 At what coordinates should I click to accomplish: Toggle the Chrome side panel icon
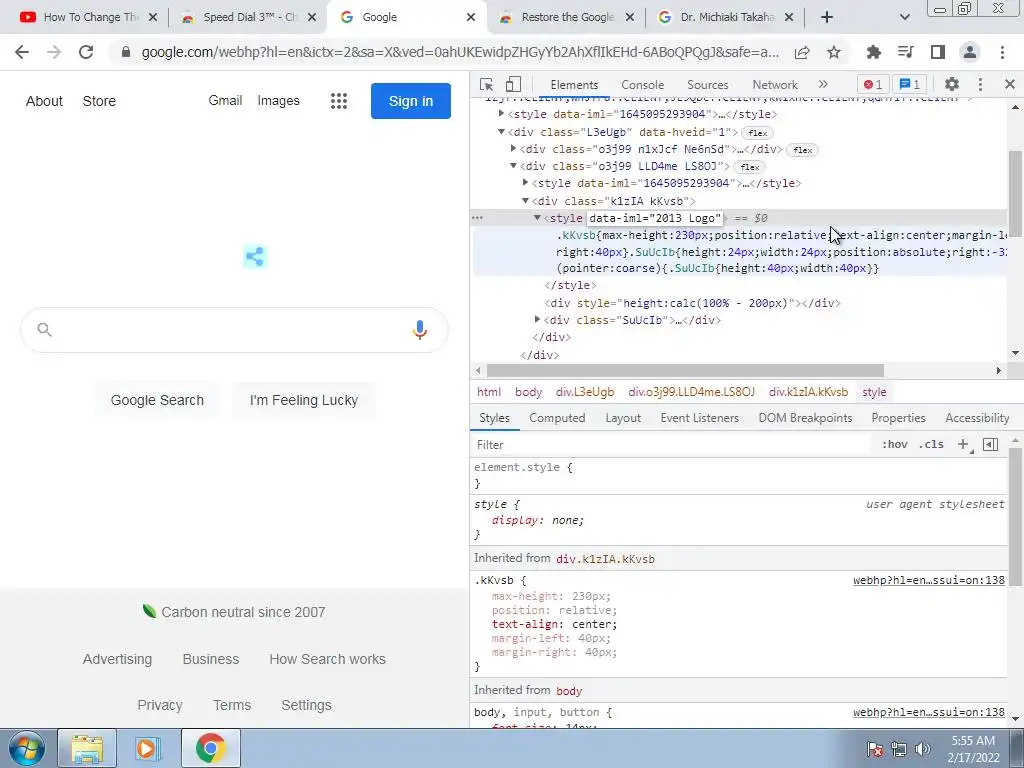click(938, 52)
